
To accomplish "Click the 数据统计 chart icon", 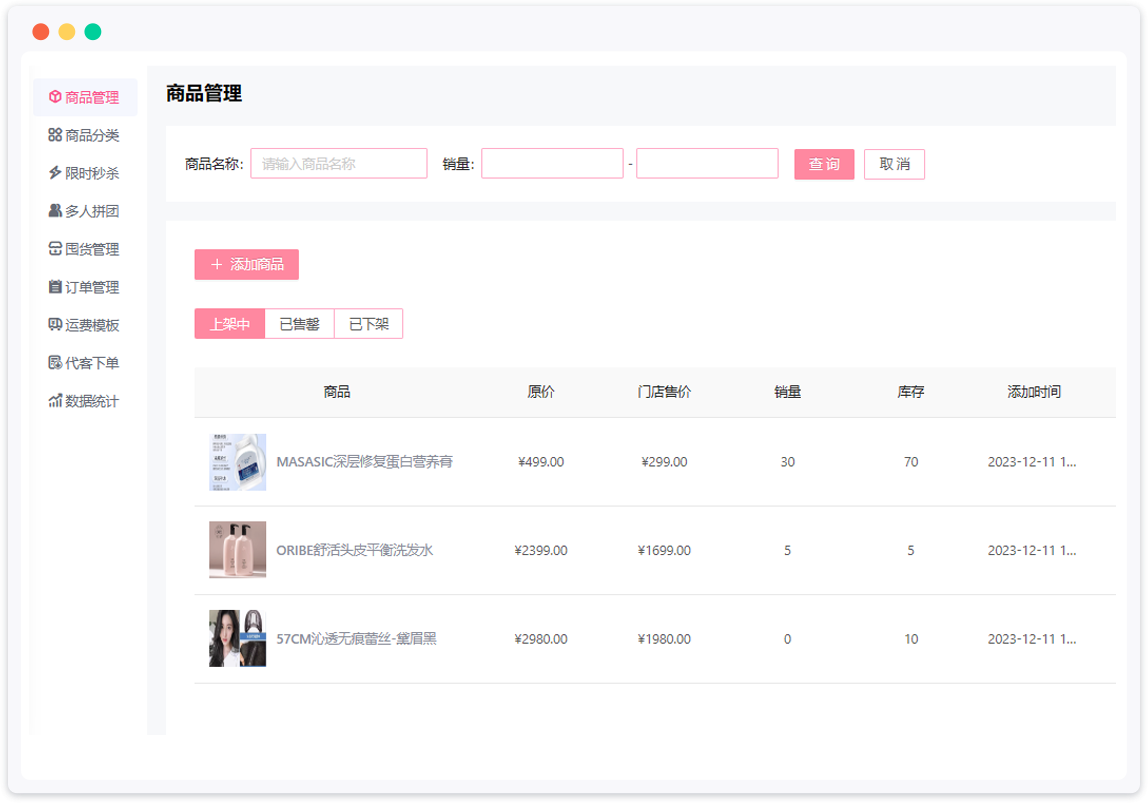I will [55, 401].
